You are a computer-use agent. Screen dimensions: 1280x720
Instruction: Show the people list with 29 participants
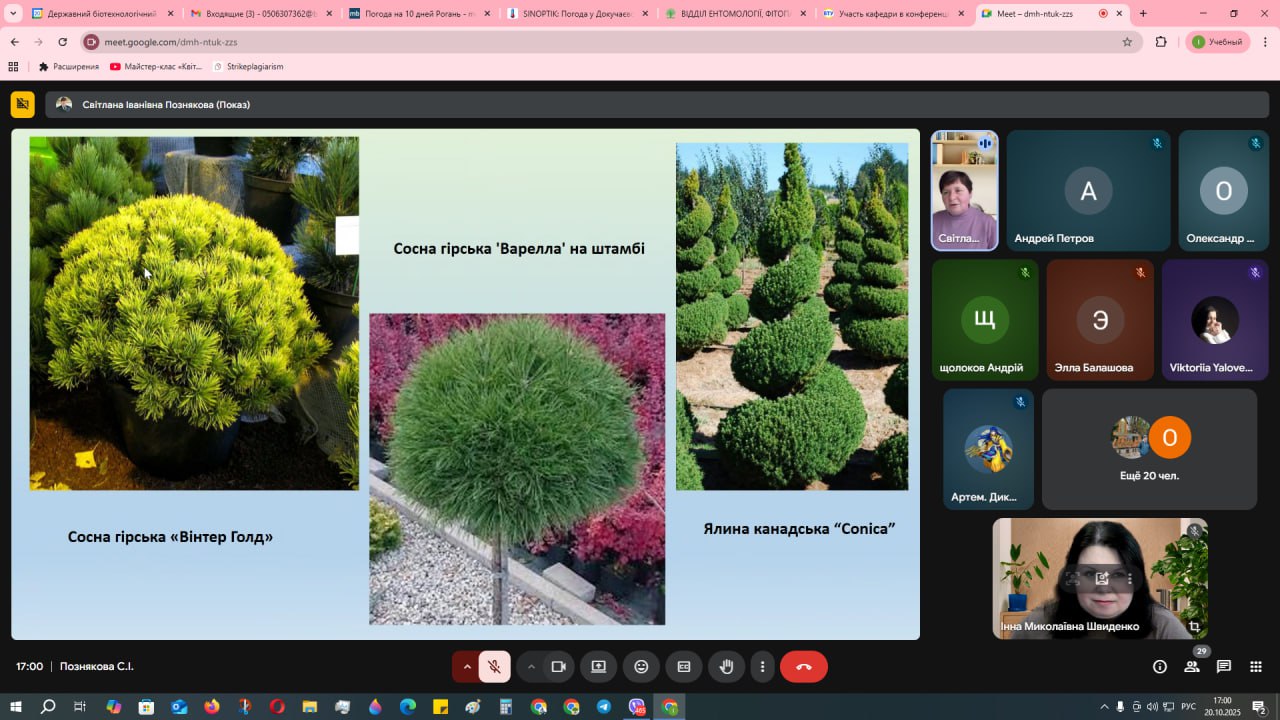click(1192, 667)
